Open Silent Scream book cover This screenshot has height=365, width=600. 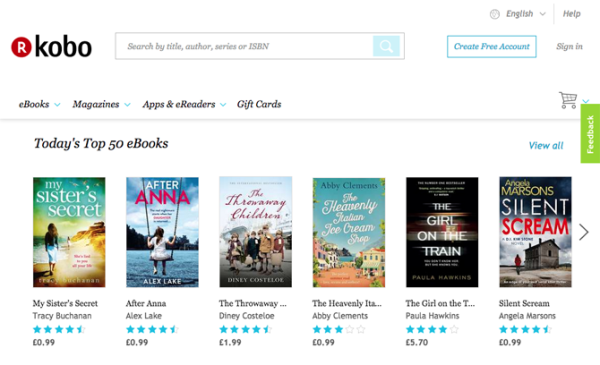point(535,232)
